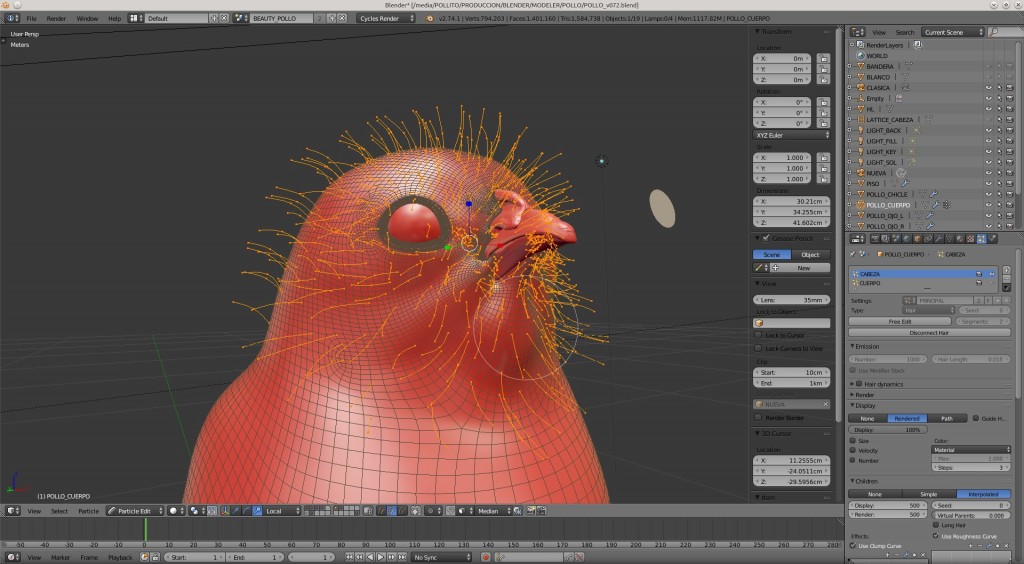This screenshot has width=1024, height=564.
Task: Toggle the Velocity display checkbox
Action: coord(853,450)
